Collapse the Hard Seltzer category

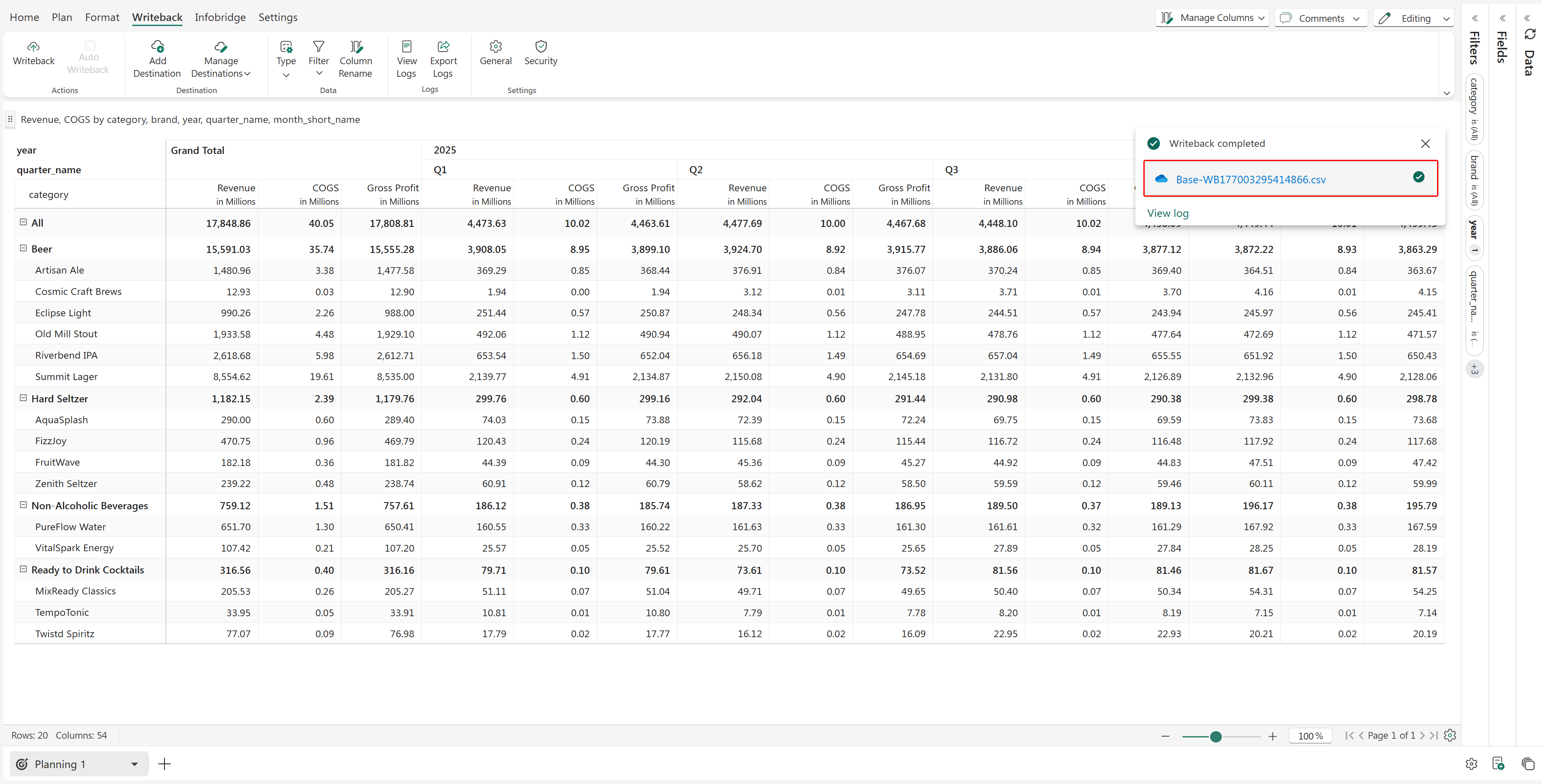point(23,398)
